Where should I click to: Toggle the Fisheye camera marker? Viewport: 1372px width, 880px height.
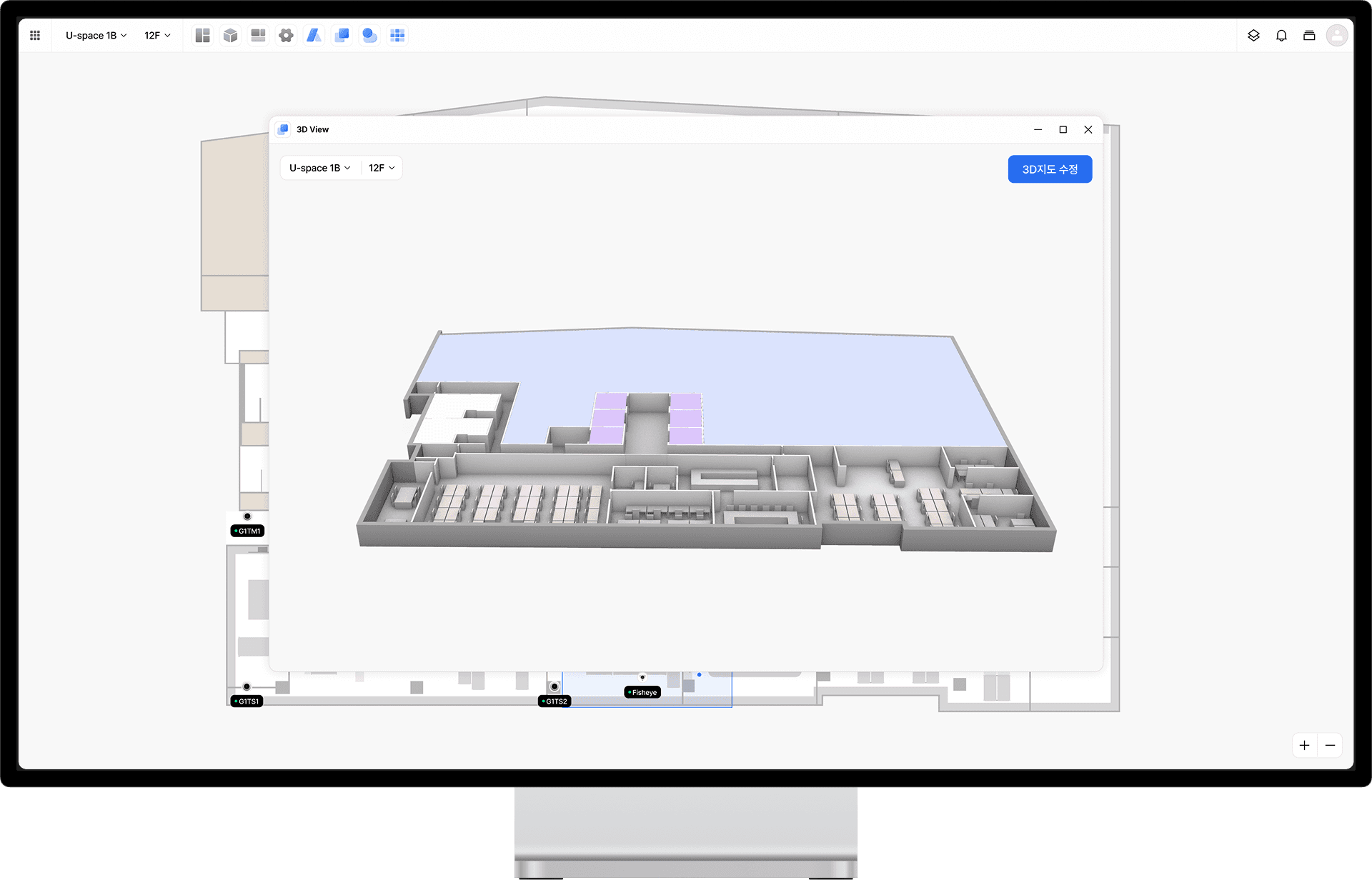pyautogui.click(x=642, y=691)
